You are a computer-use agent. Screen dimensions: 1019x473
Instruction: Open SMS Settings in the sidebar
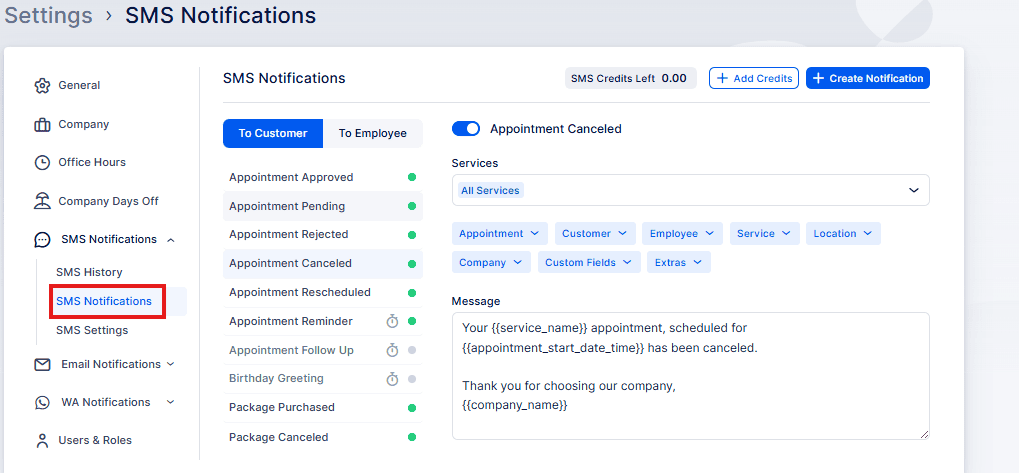pyautogui.click(x=92, y=330)
